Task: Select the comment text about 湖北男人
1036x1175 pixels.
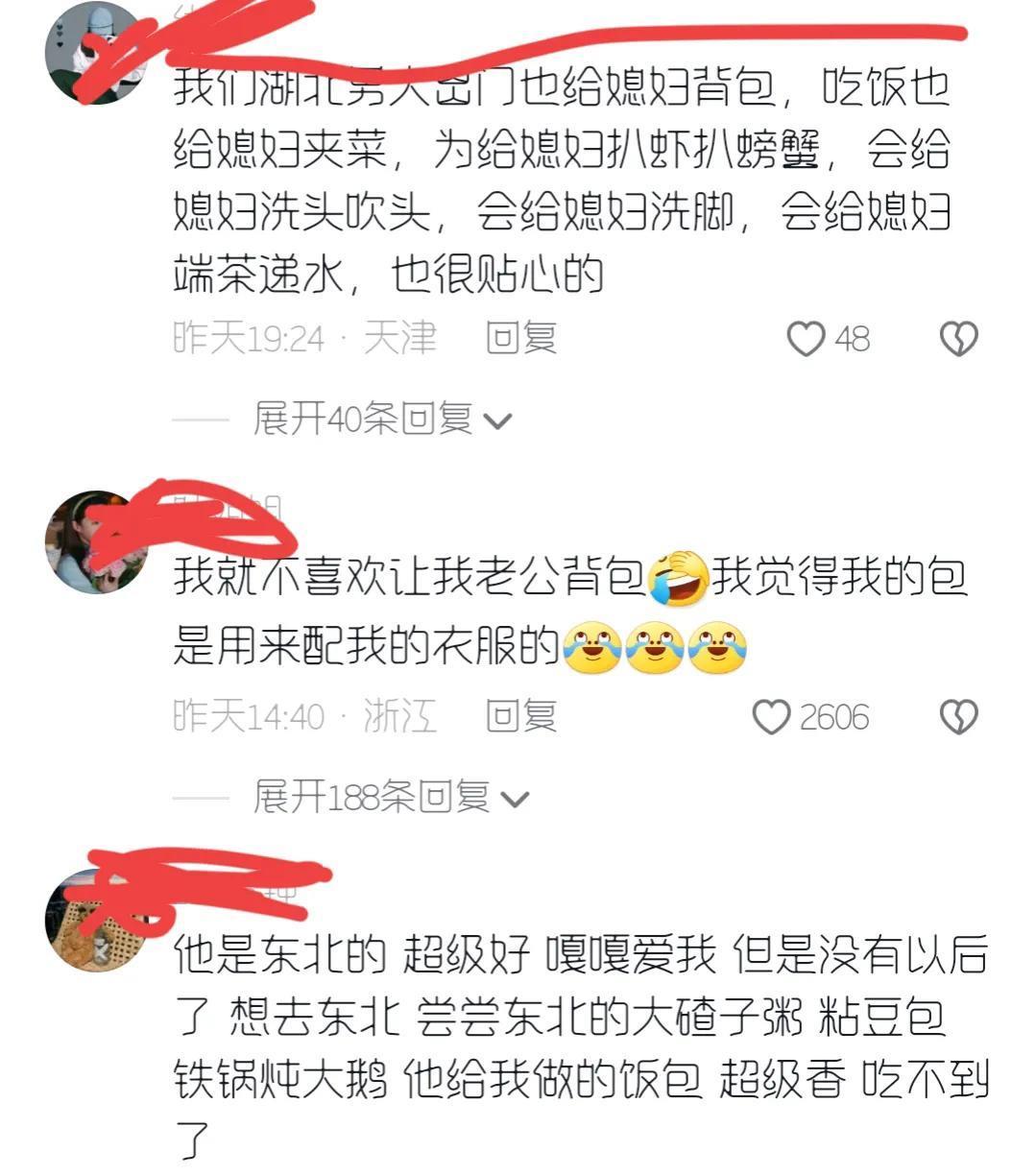Action: [x=562, y=180]
